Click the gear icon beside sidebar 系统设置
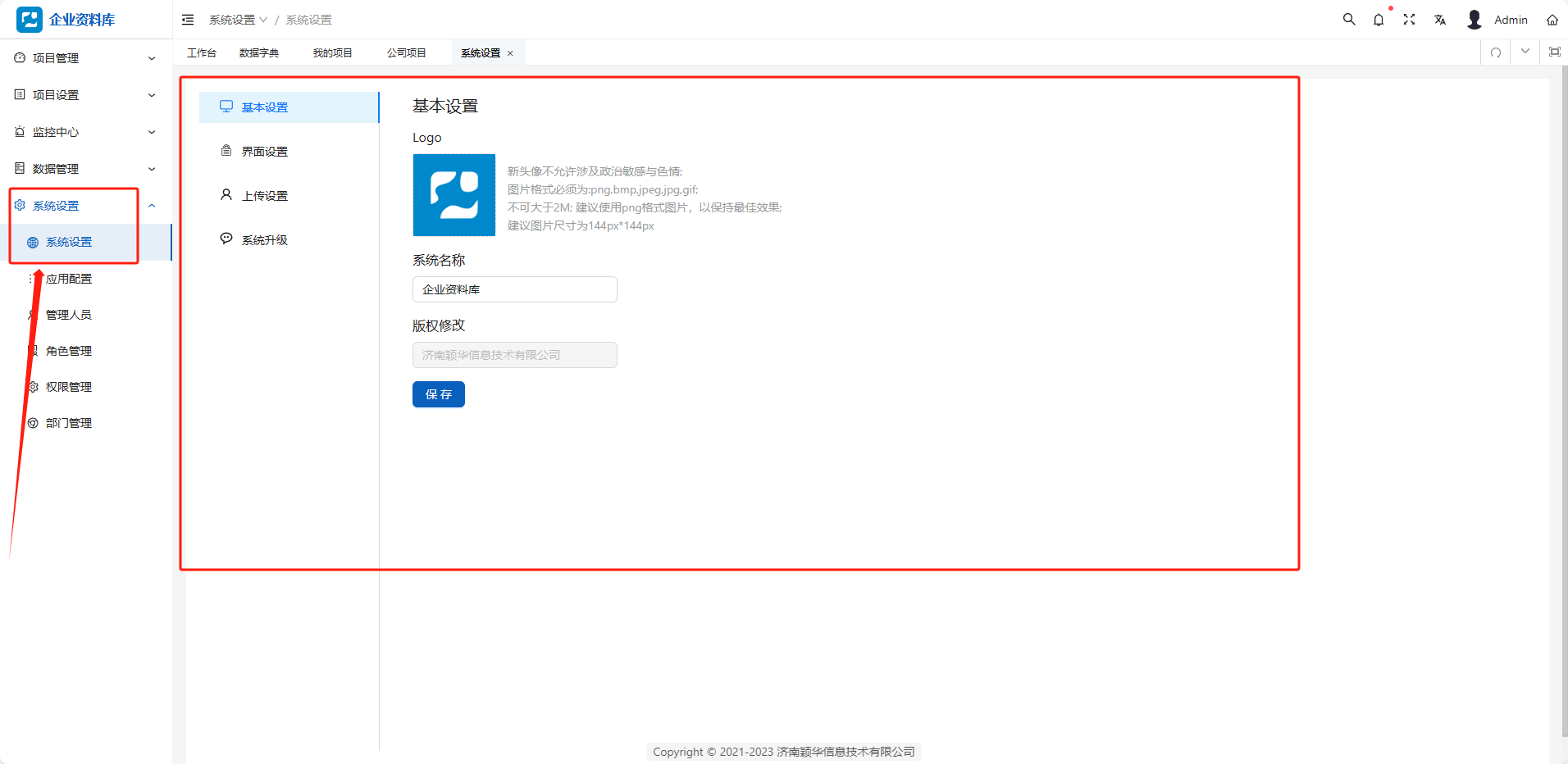The height and width of the screenshot is (764, 1568). [x=20, y=206]
